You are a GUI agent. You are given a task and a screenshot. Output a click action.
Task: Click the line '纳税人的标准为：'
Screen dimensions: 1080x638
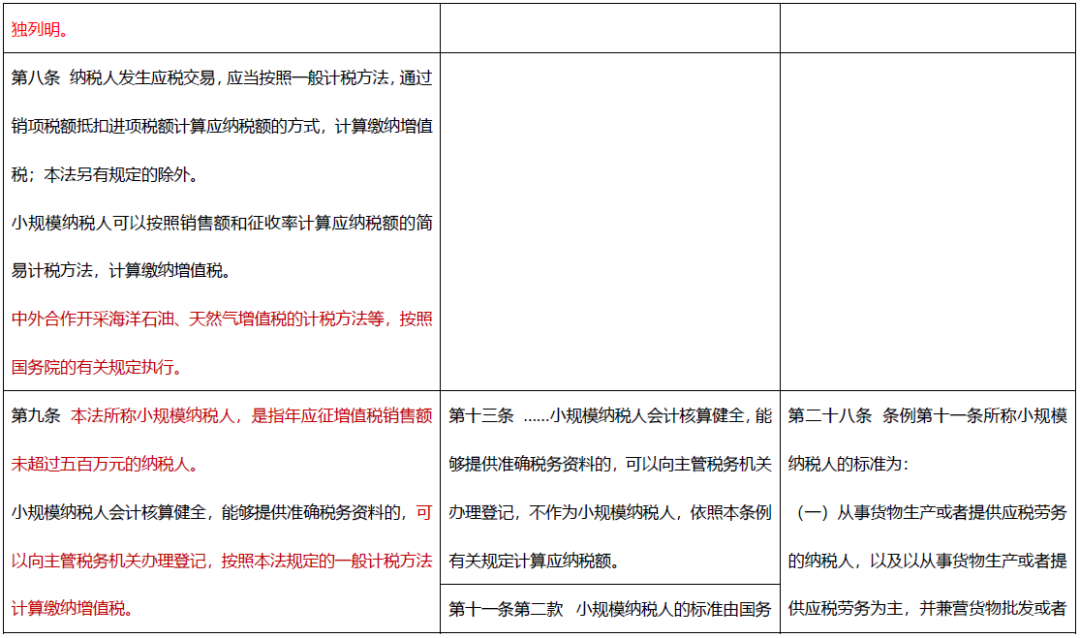coord(848,464)
